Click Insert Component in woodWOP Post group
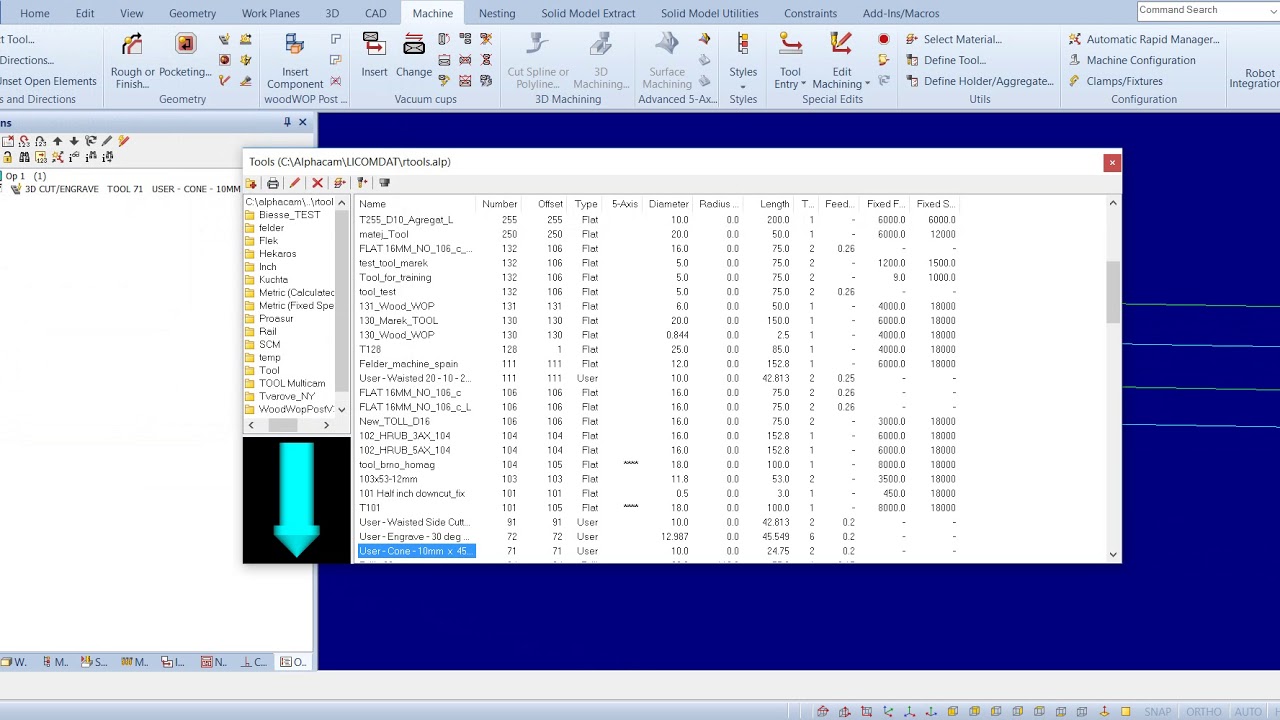1280x720 pixels. point(294,60)
